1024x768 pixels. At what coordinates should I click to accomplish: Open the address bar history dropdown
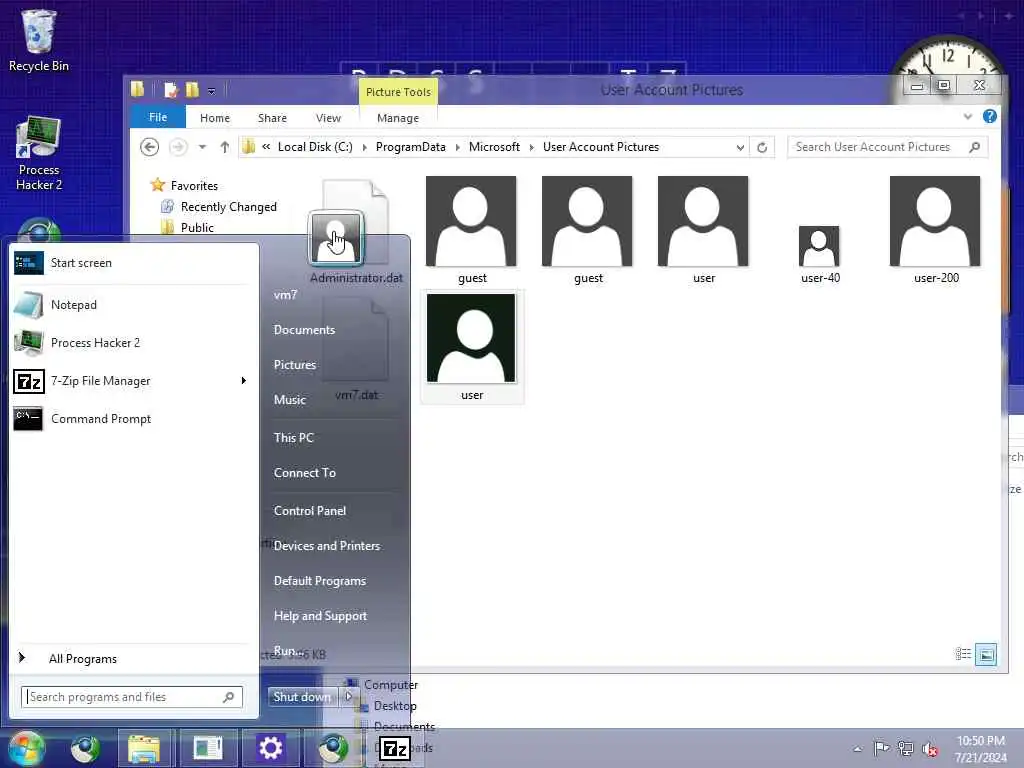740,147
